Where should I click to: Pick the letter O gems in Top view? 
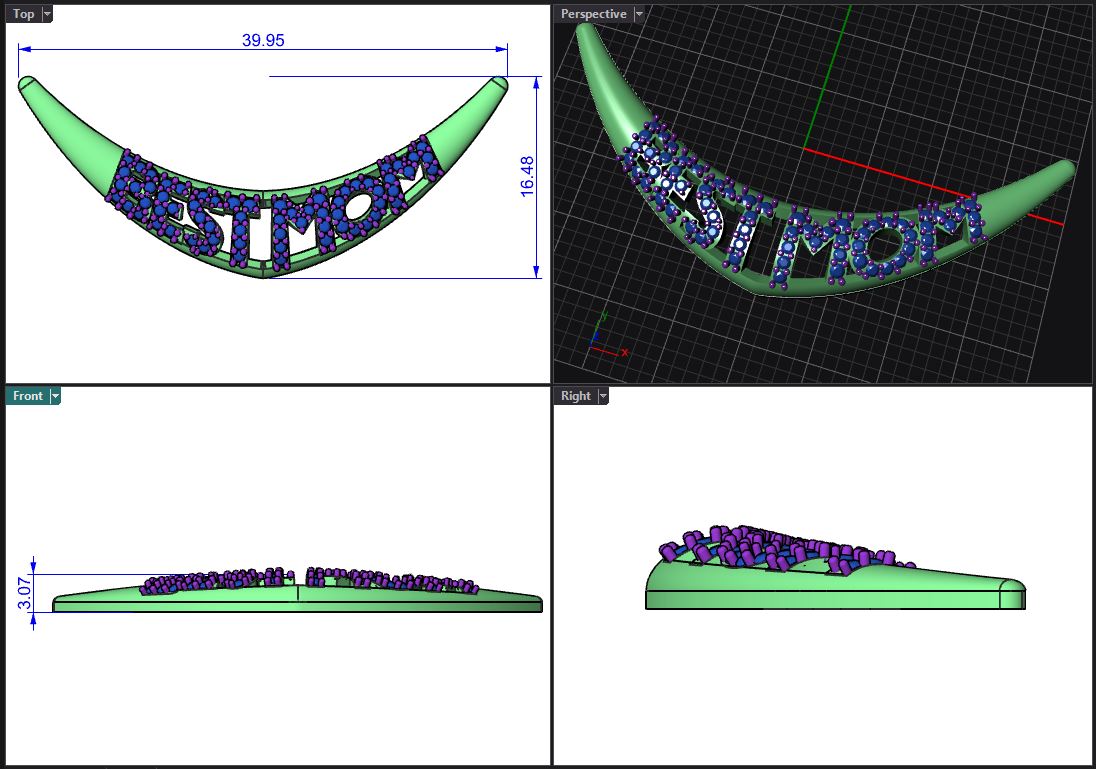click(x=357, y=193)
